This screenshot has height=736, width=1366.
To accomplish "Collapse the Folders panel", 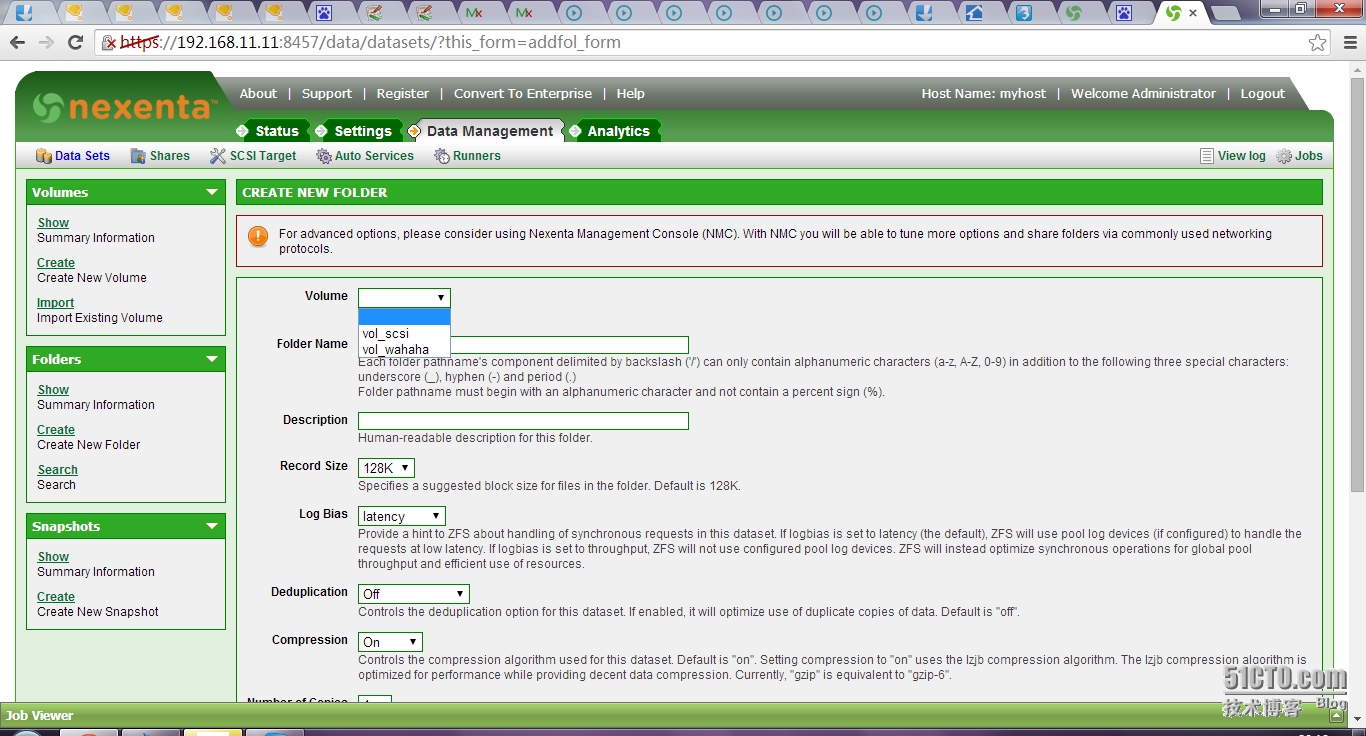I will coord(211,359).
